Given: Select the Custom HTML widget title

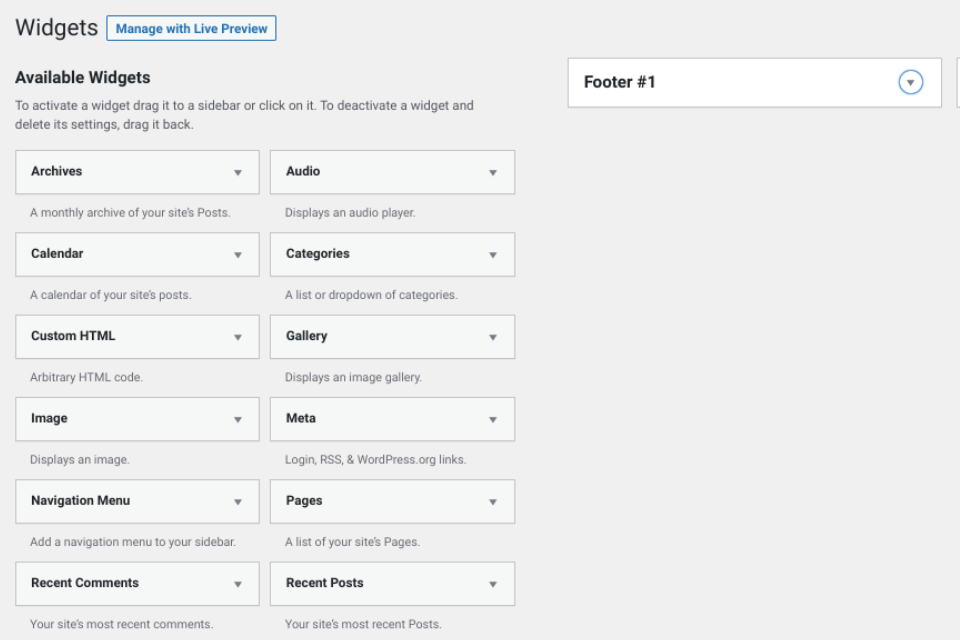Looking at the screenshot, I should point(73,336).
